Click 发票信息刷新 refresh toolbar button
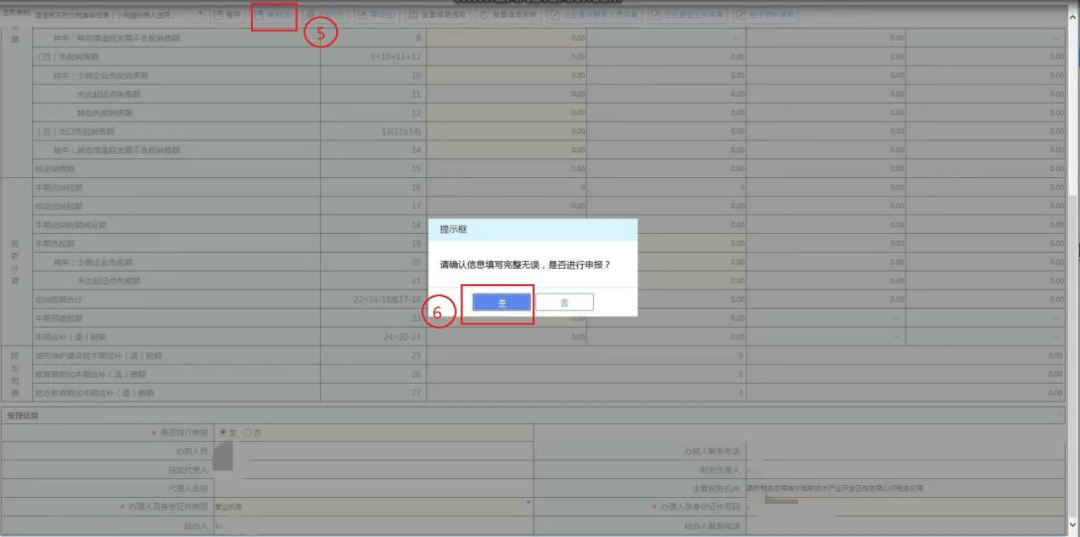1080x537 pixels. [x=507, y=15]
